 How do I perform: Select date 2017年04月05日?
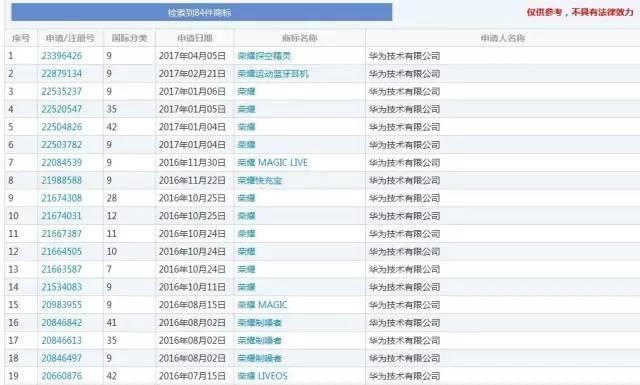coord(192,56)
